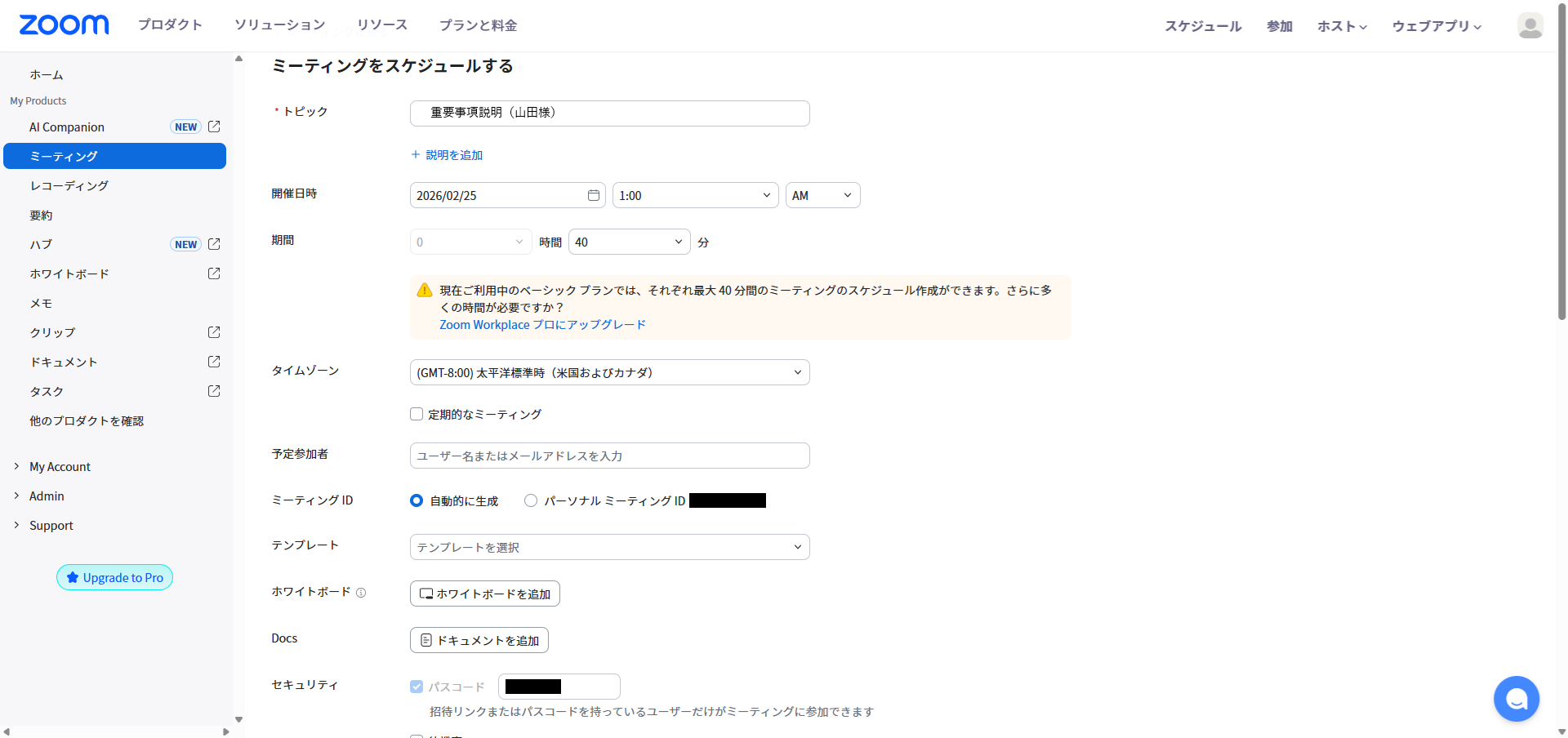Open the プロダクト menu
Image resolution: width=1568 pixels, height=738 pixels.
(x=170, y=24)
